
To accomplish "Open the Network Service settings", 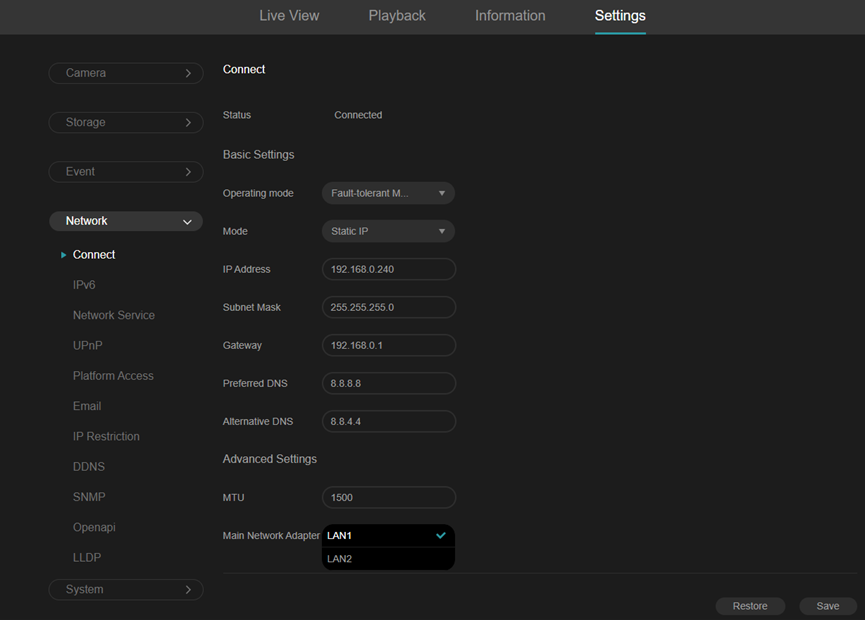I will point(113,314).
